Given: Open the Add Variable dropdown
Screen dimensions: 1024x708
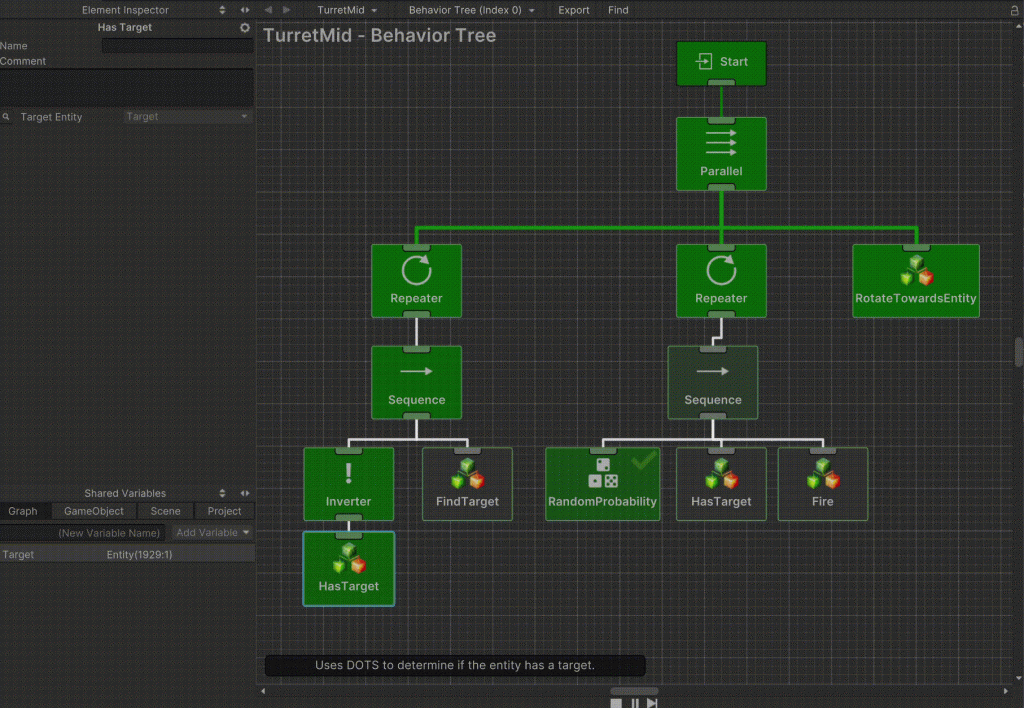Looking at the screenshot, I should (212, 533).
